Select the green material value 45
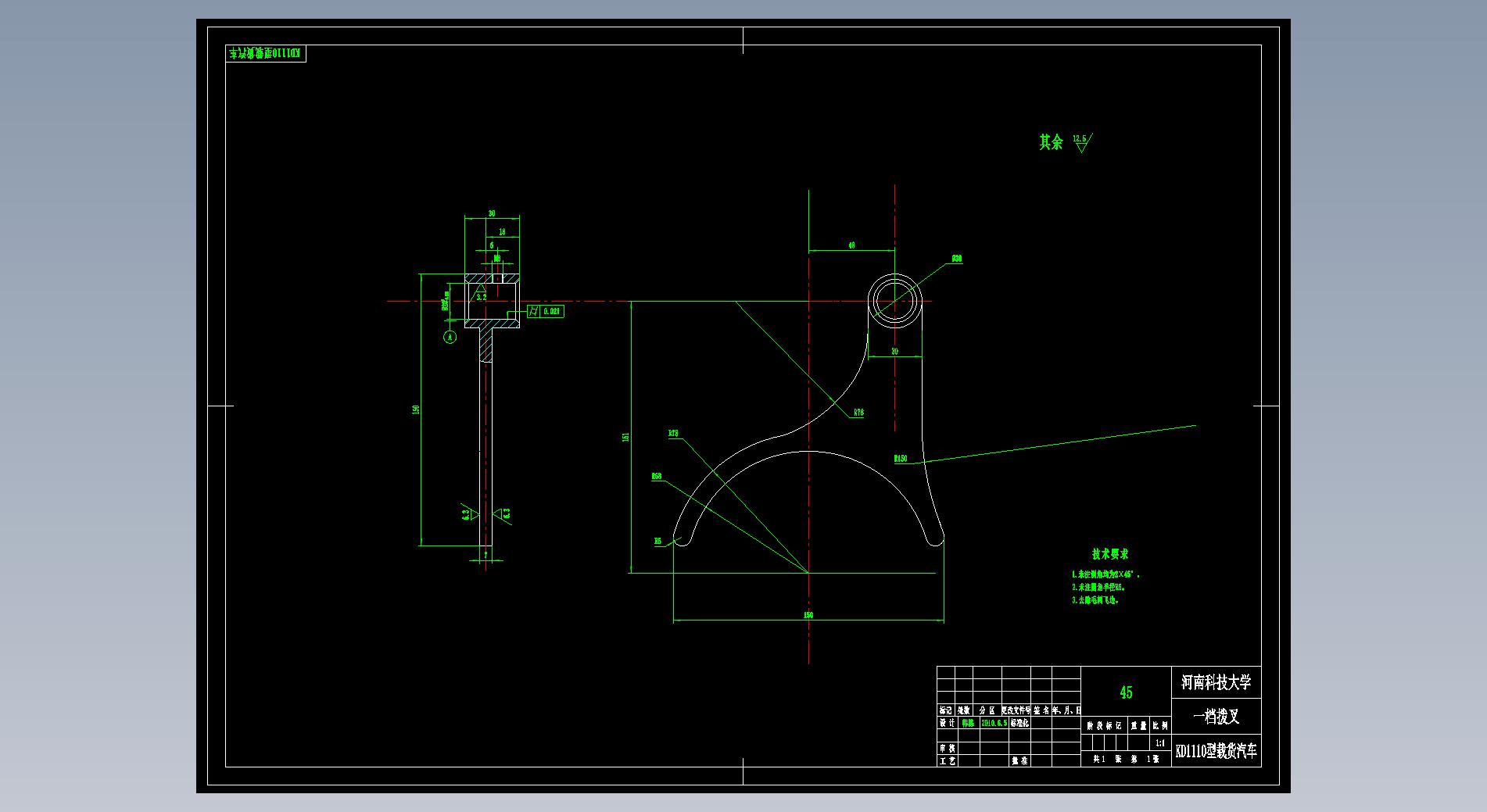1487x812 pixels. (x=1126, y=692)
